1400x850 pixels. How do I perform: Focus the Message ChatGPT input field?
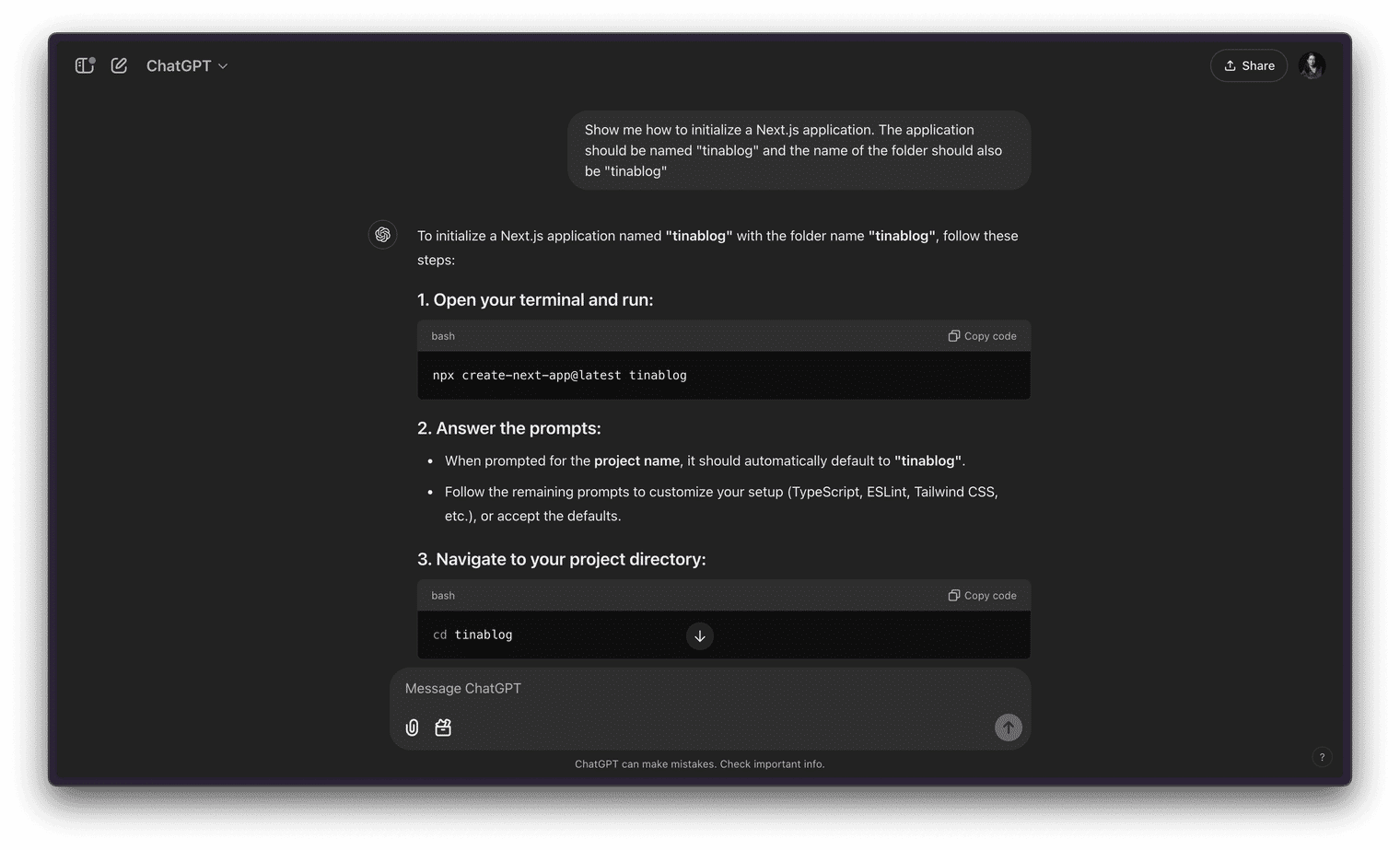click(709, 689)
